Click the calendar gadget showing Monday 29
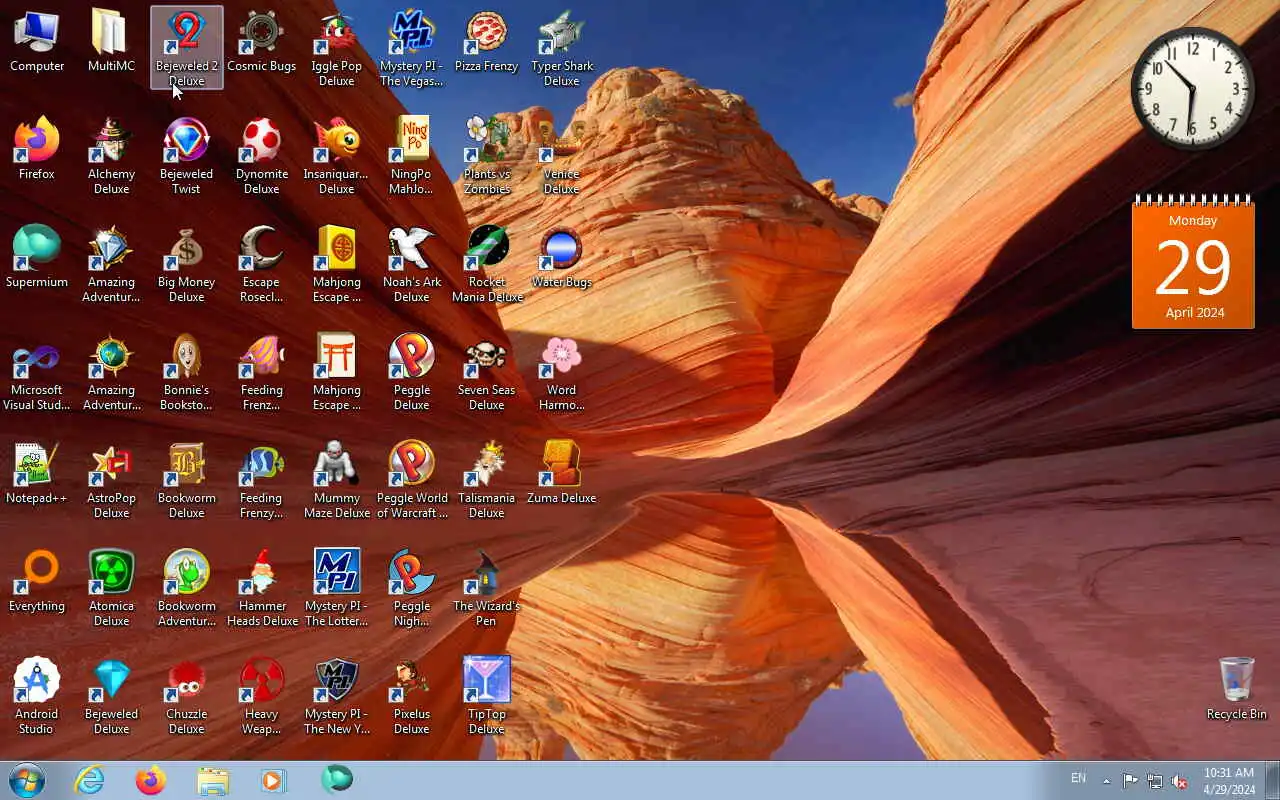 click(x=1193, y=261)
